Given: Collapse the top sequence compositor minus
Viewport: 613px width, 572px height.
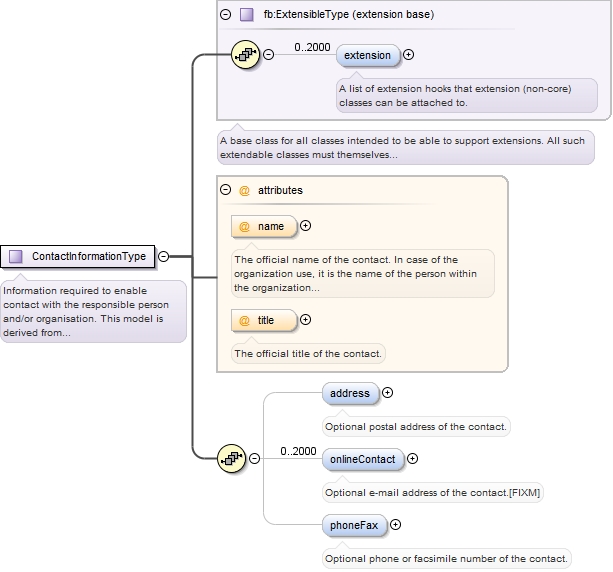Looking at the screenshot, I should 268,54.
